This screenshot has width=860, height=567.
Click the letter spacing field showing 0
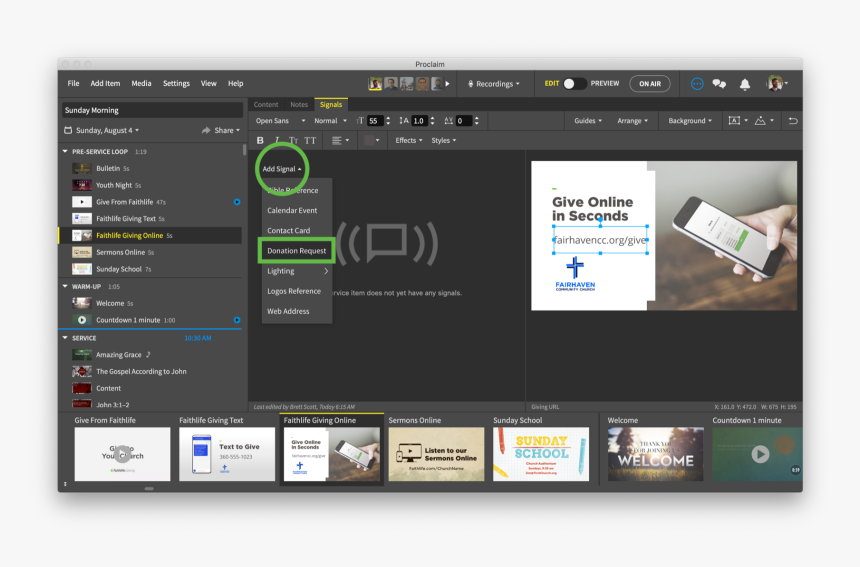(x=463, y=121)
